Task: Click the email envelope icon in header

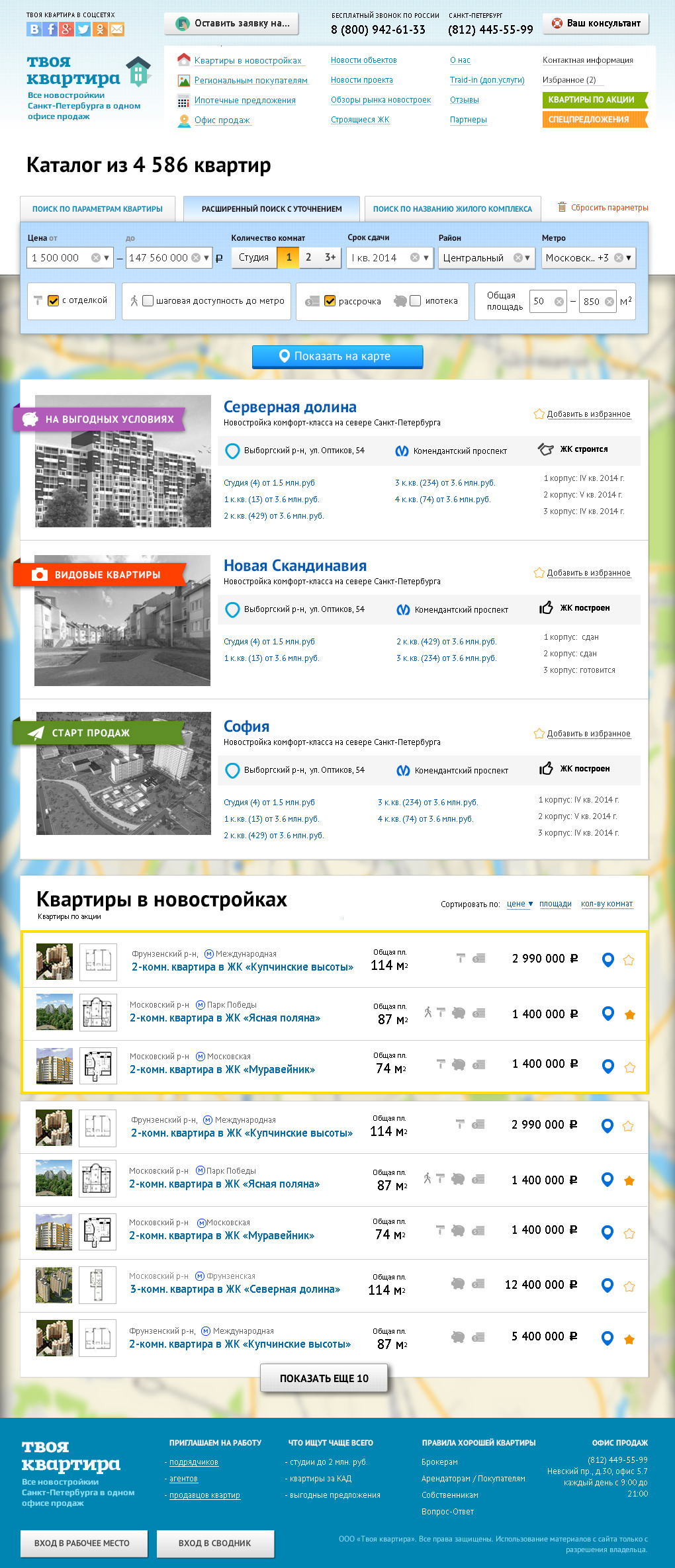Action: click(x=116, y=29)
